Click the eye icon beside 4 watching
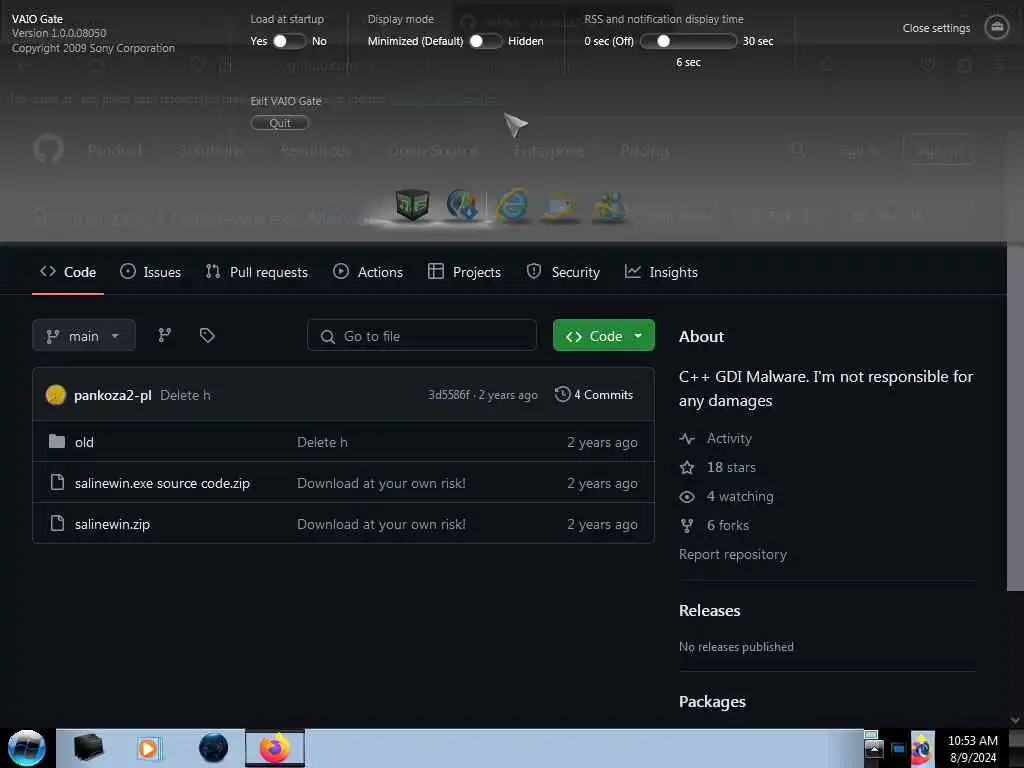This screenshot has width=1024, height=768. (x=687, y=497)
